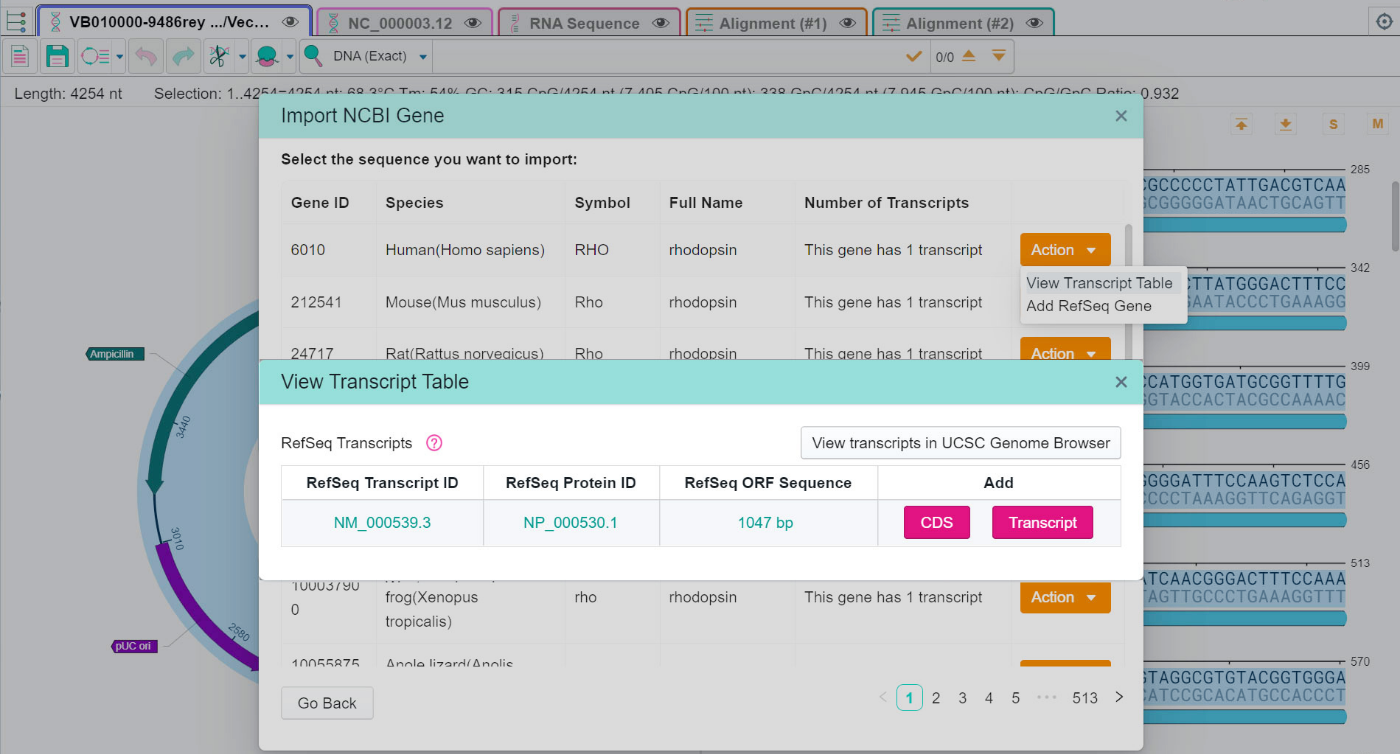Open Action dropdown for Human RHO row

(1065, 250)
